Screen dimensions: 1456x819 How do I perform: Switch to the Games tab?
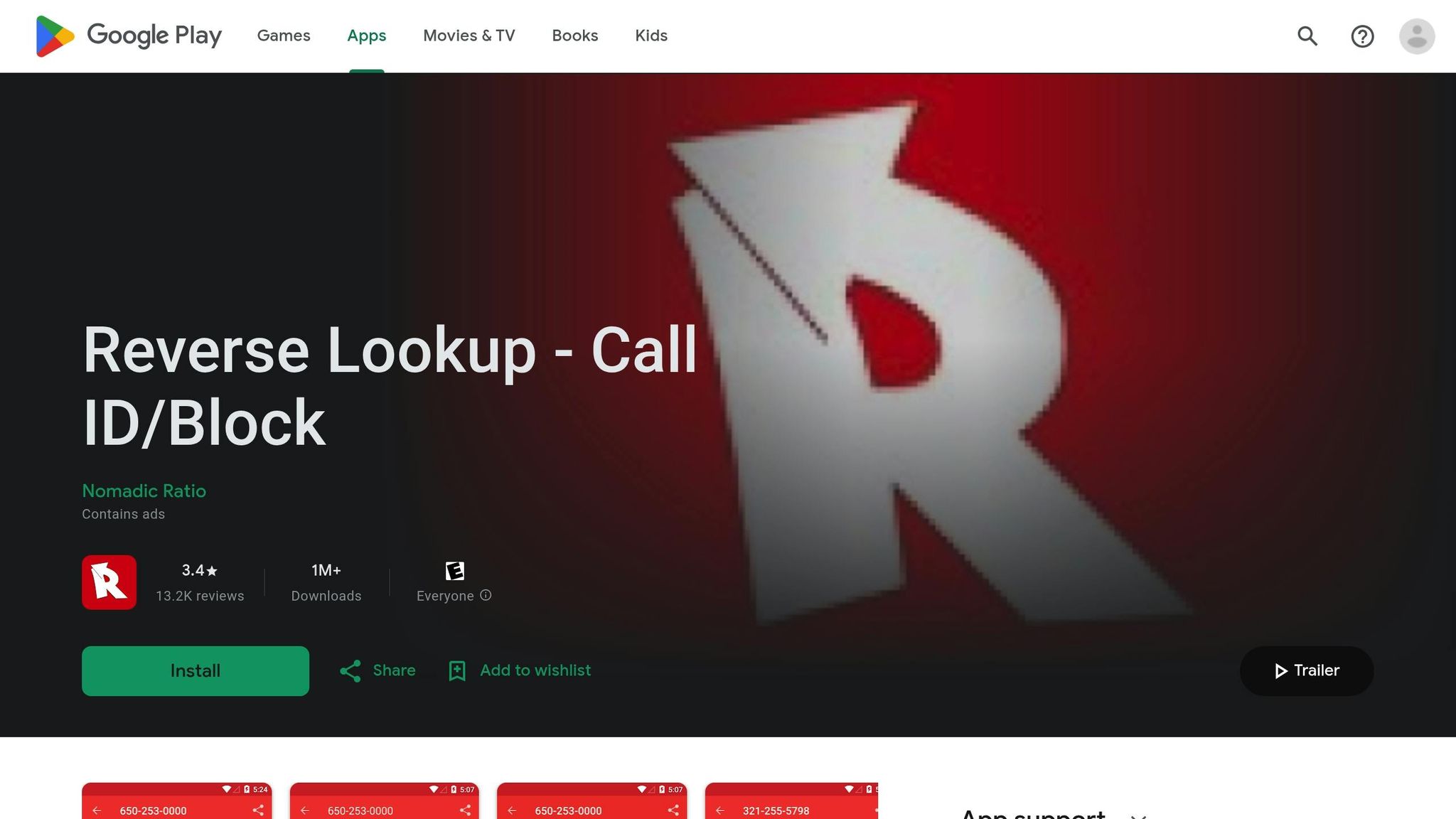[x=284, y=36]
